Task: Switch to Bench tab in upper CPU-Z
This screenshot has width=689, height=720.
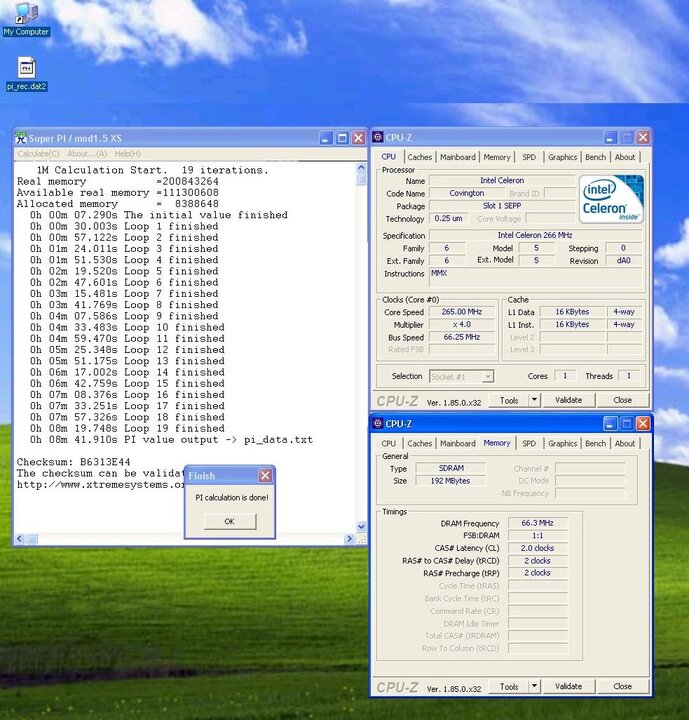Action: click(596, 157)
